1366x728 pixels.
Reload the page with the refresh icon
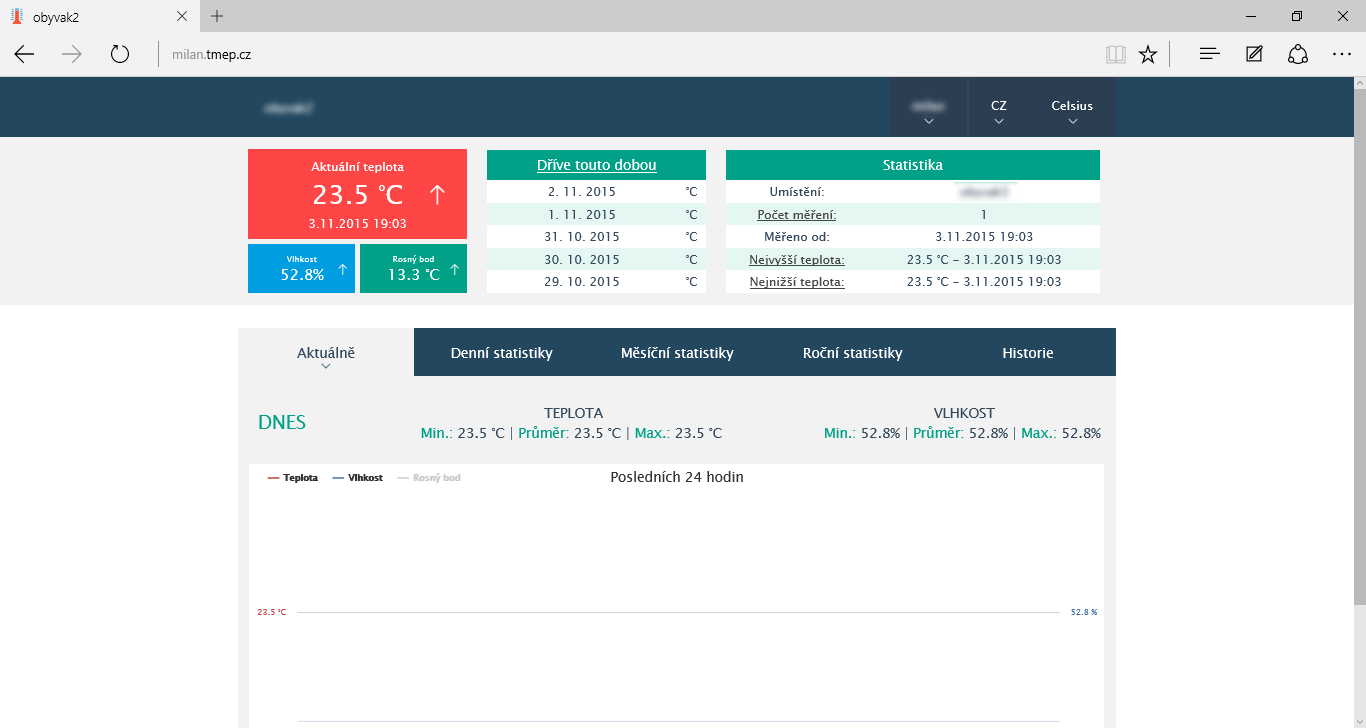[120, 54]
